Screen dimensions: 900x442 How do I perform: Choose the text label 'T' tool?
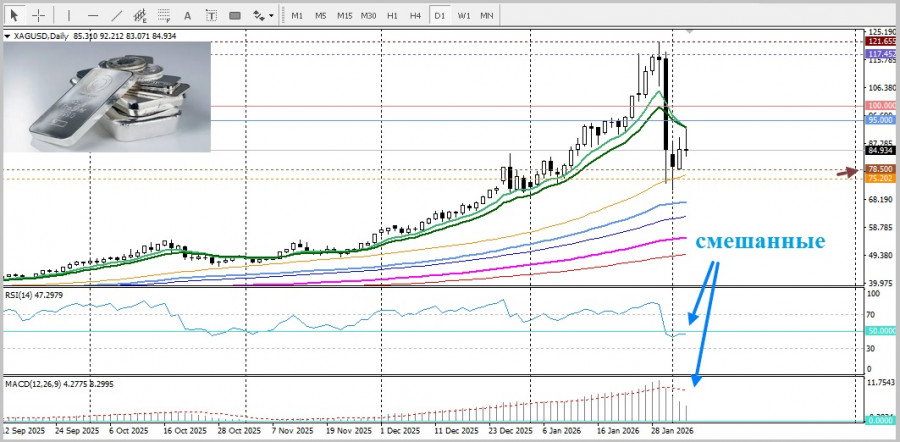click(211, 15)
